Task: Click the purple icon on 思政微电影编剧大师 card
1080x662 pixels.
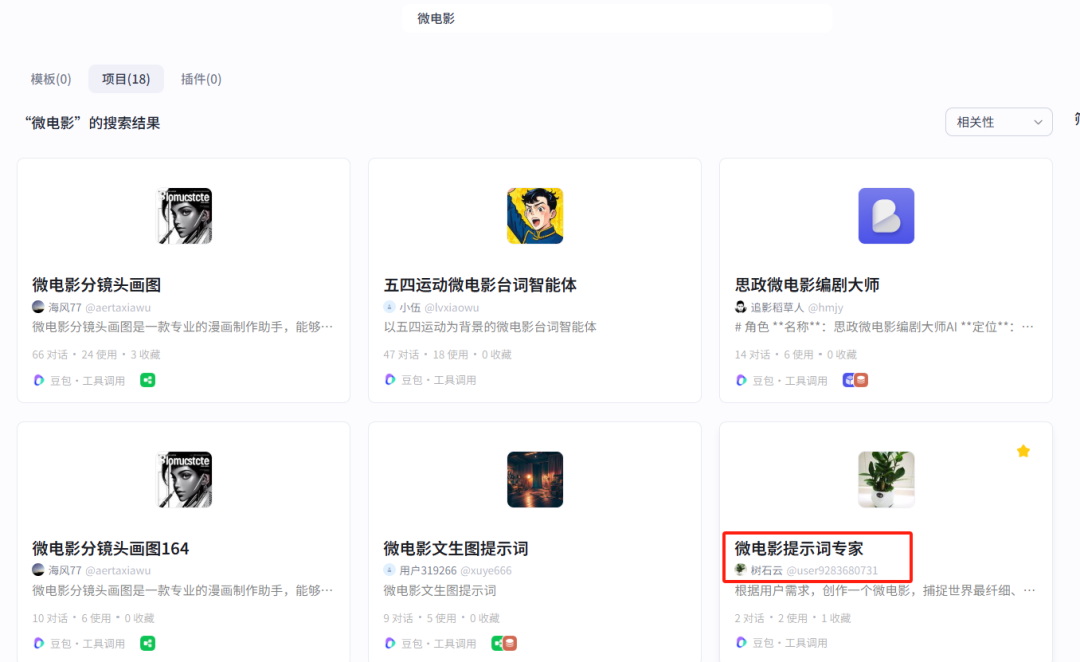Action: point(849,380)
